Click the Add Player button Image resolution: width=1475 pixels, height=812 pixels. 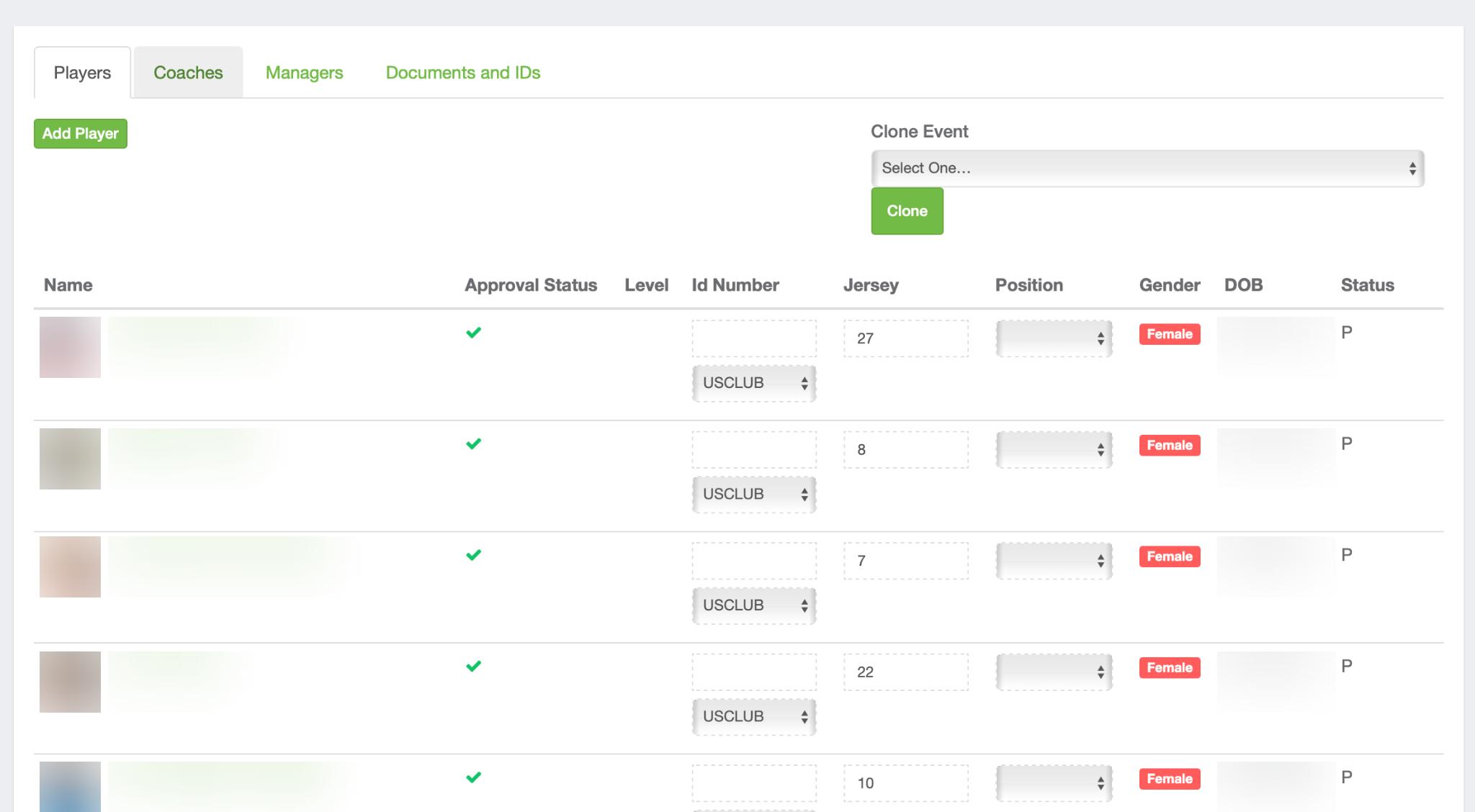81,134
